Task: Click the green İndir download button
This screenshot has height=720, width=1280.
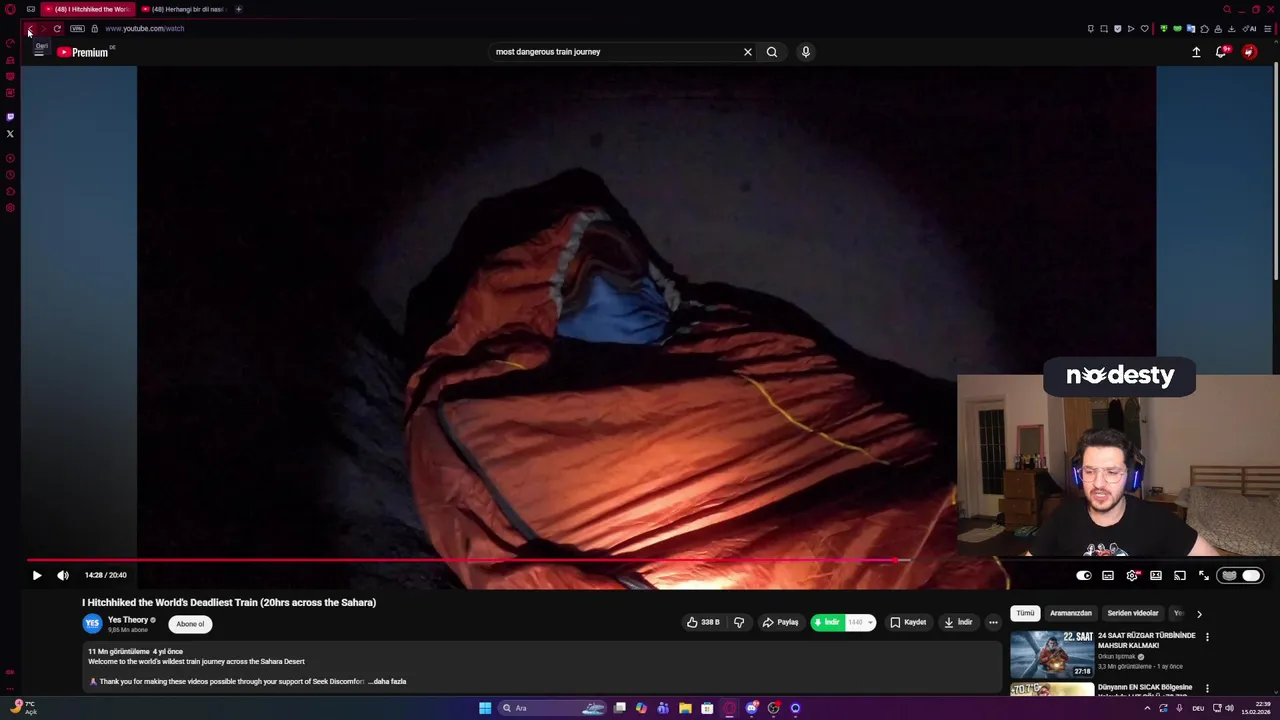Action: point(828,622)
